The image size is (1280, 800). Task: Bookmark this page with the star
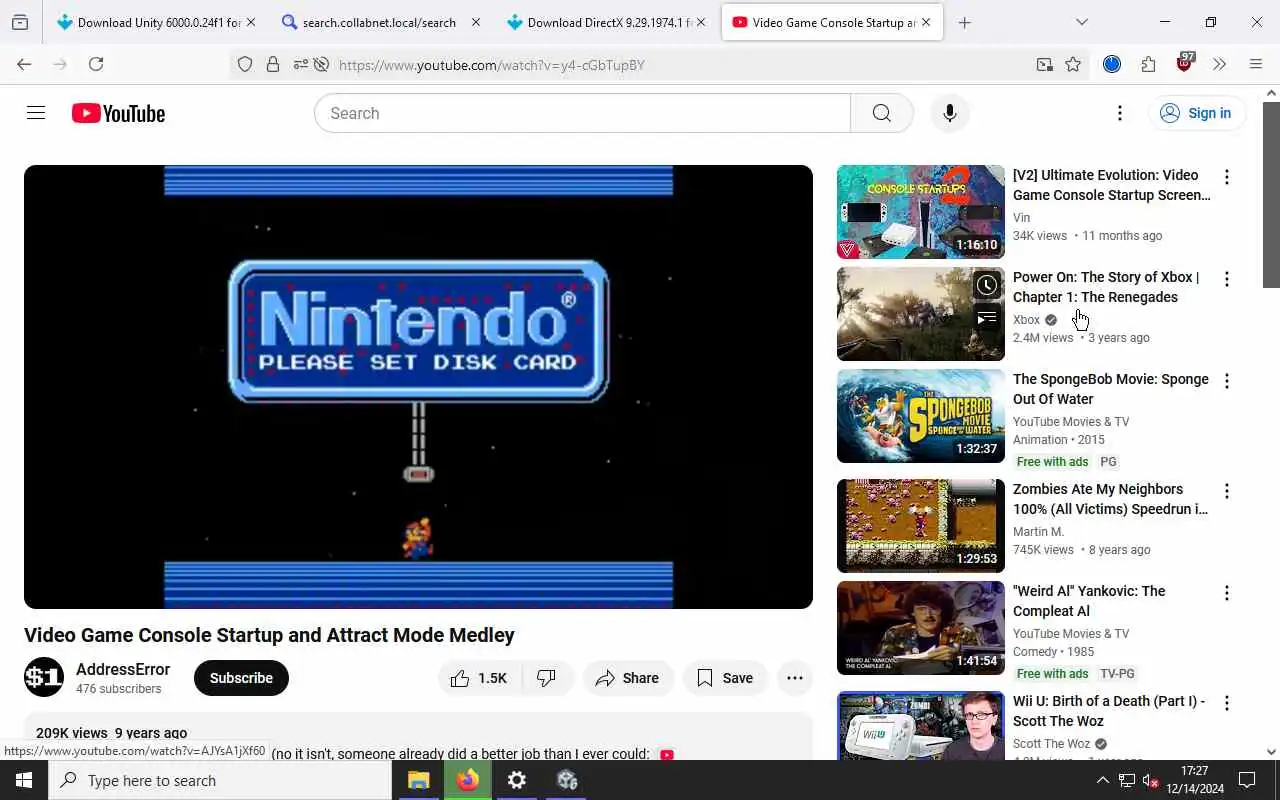point(1073,65)
